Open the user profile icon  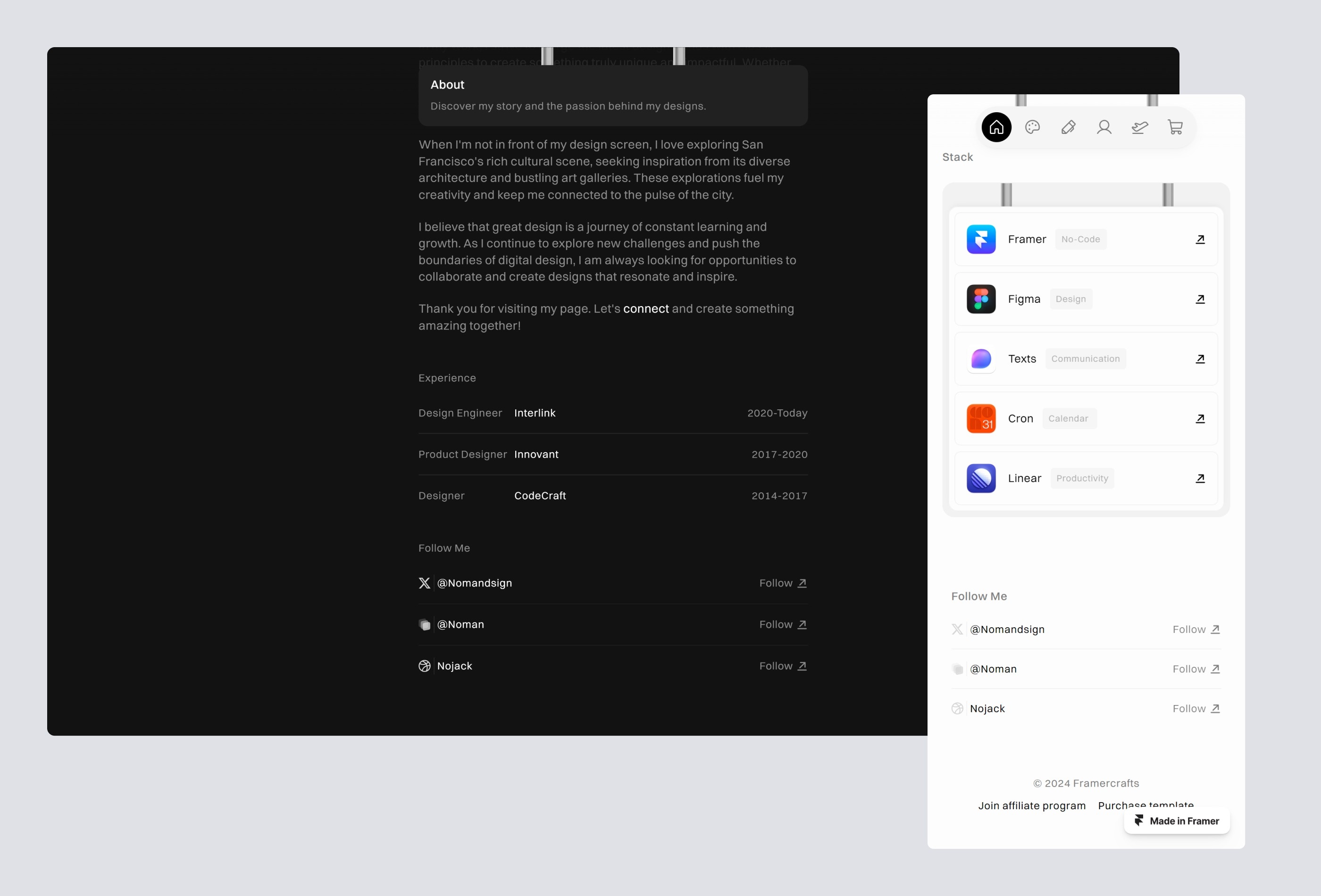[x=1104, y=127]
